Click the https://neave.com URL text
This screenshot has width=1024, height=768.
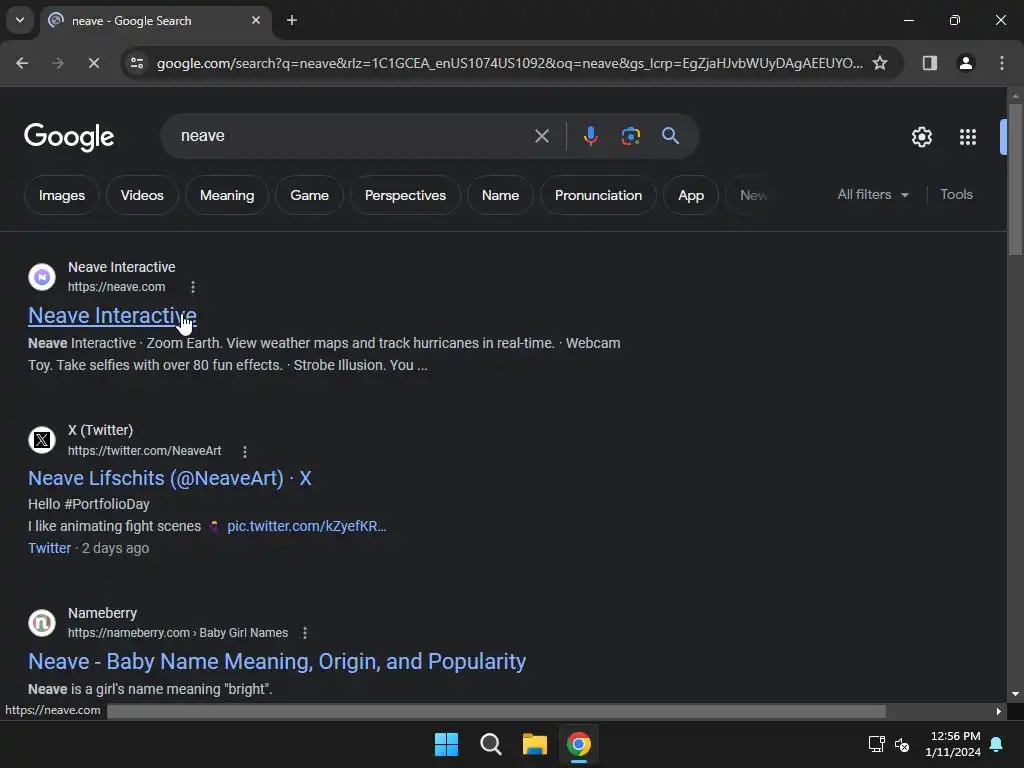[116, 287]
